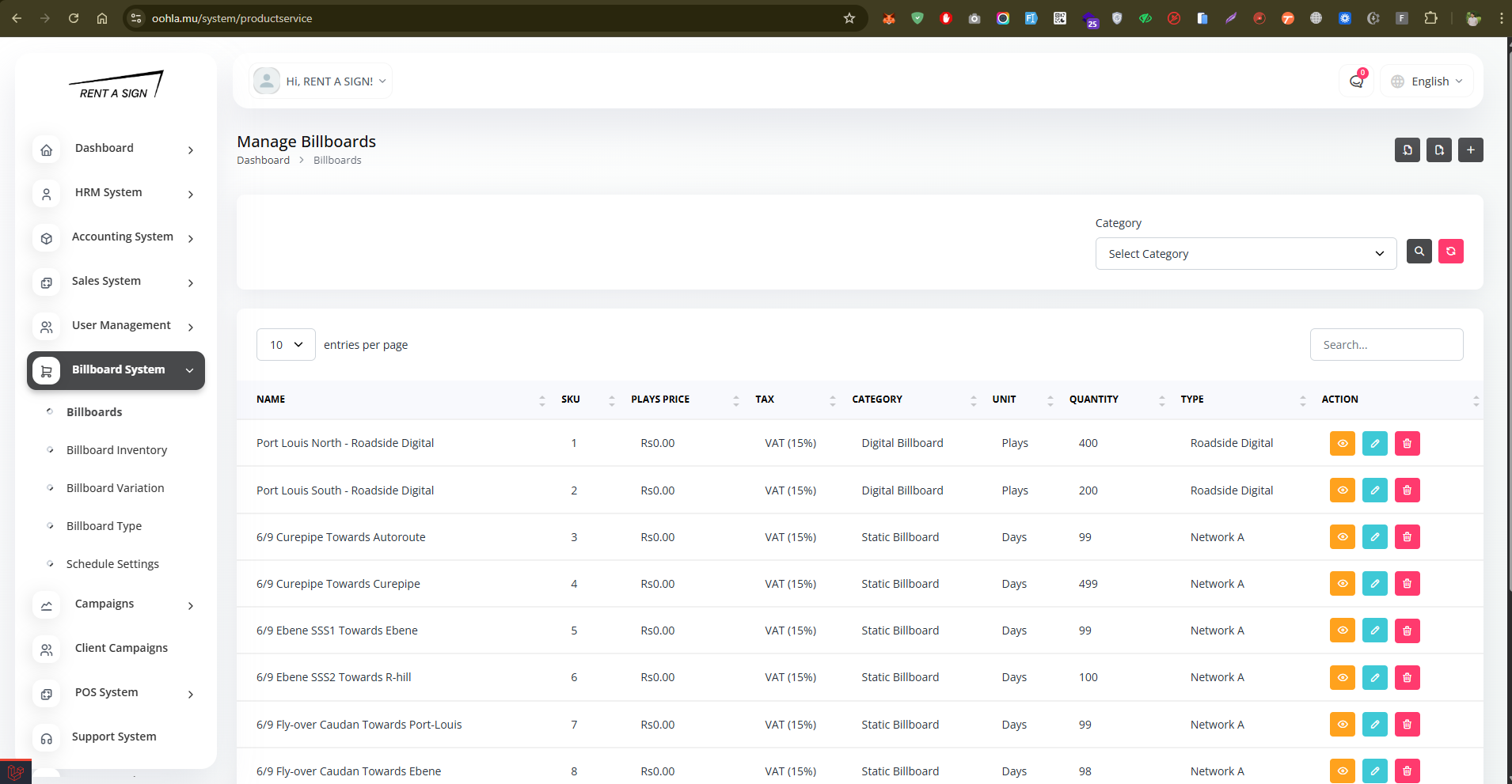
Task: Click the Dashboard breadcrumb link
Action: click(x=263, y=161)
